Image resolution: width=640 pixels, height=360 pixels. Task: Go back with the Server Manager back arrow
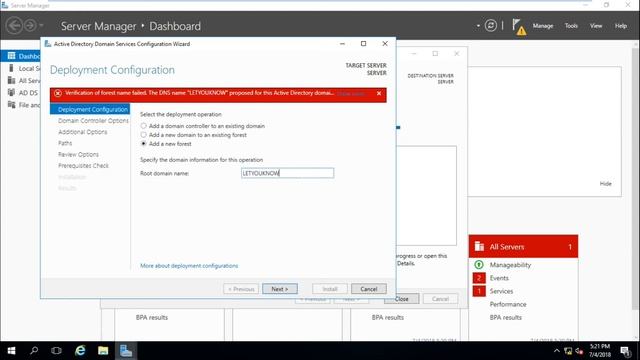pyautogui.click(x=14, y=26)
